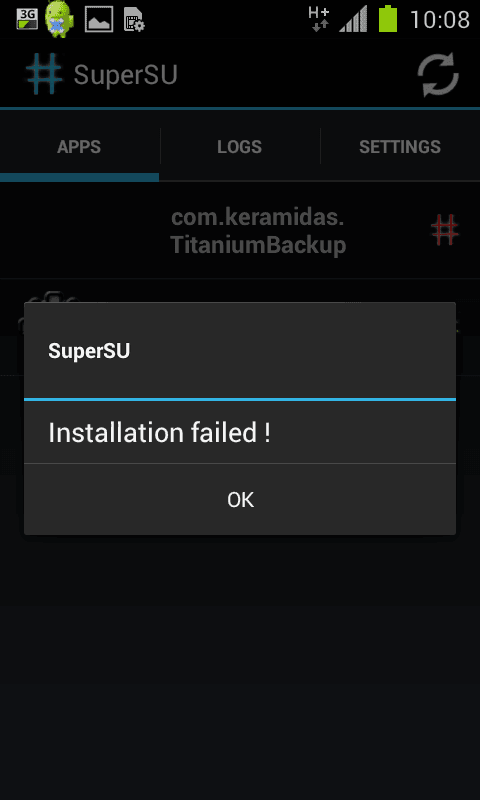Switch to the LOGS tab
This screenshot has width=480, height=800.
[240, 147]
